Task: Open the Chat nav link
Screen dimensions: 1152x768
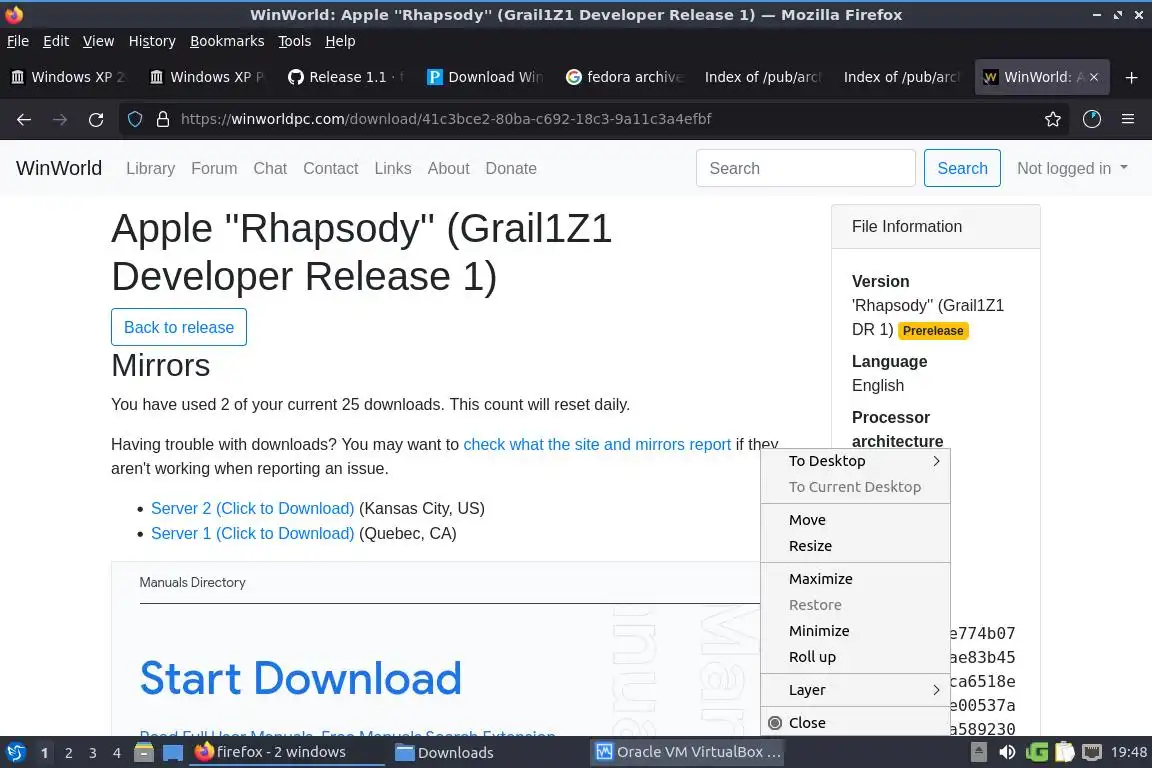Action: point(270,168)
